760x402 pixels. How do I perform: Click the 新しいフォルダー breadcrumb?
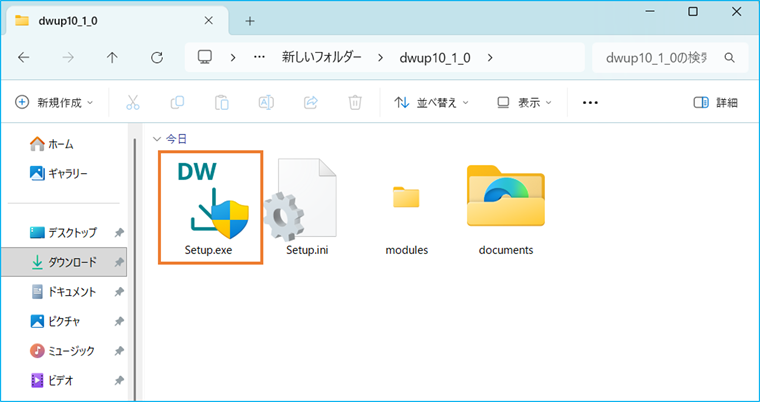pos(322,58)
